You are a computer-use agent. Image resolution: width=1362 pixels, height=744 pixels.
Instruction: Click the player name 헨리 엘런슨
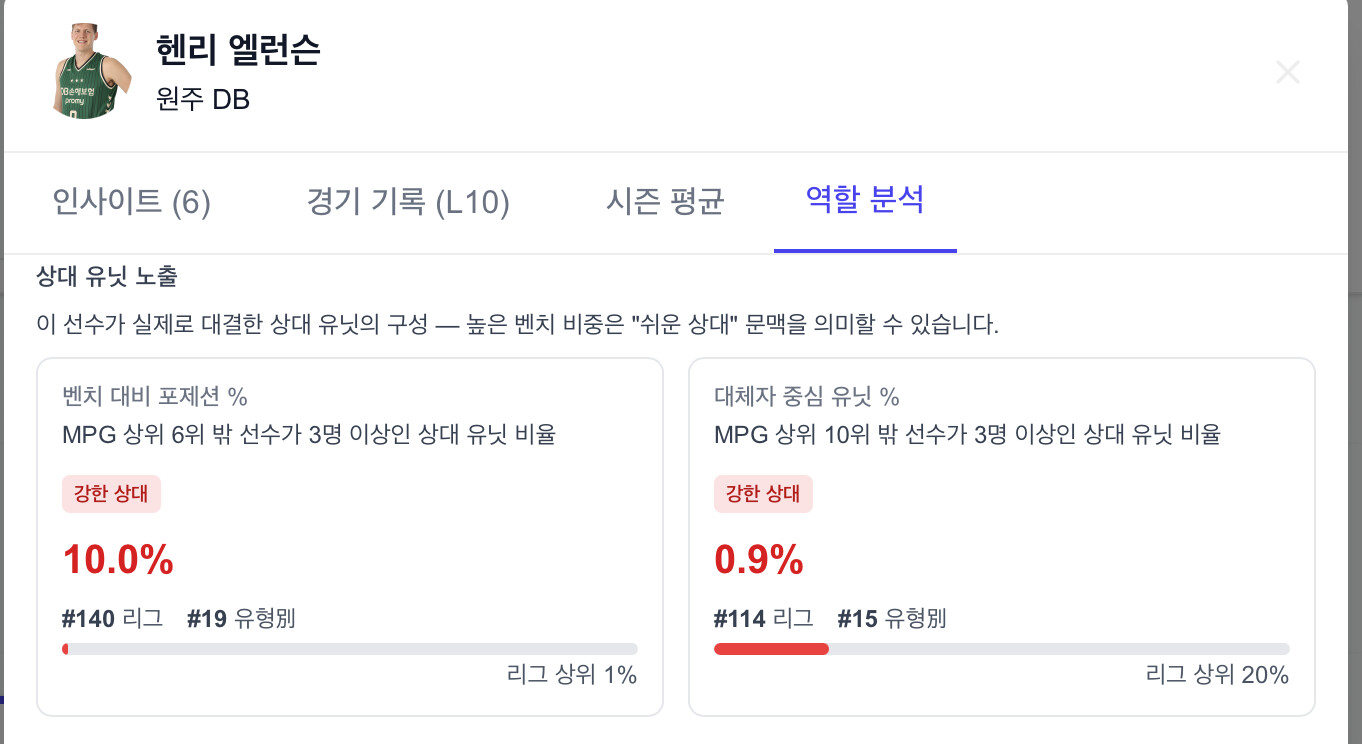coord(238,50)
